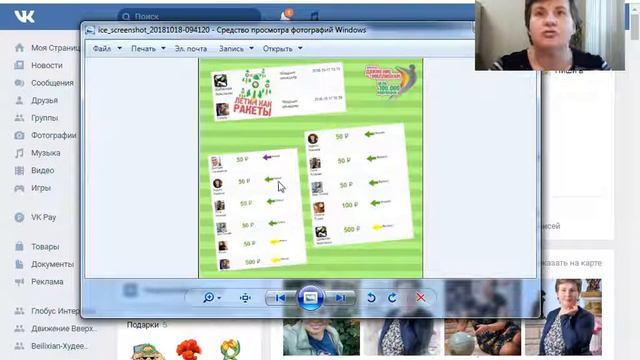Open Открыть menu in photo viewer
The height and width of the screenshot is (360, 640).
[x=278, y=49]
